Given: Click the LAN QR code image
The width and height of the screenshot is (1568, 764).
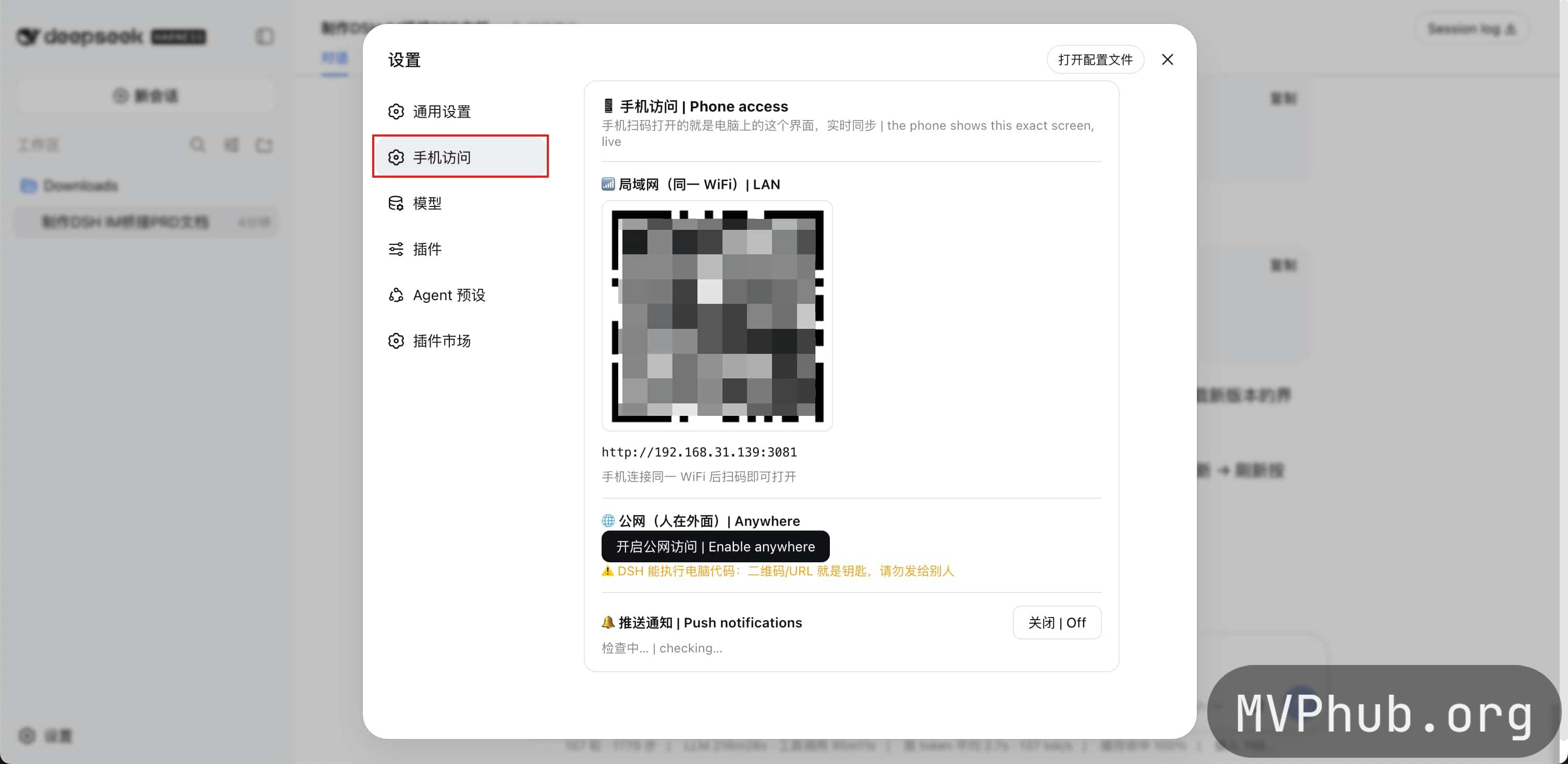Looking at the screenshot, I should tap(717, 316).
